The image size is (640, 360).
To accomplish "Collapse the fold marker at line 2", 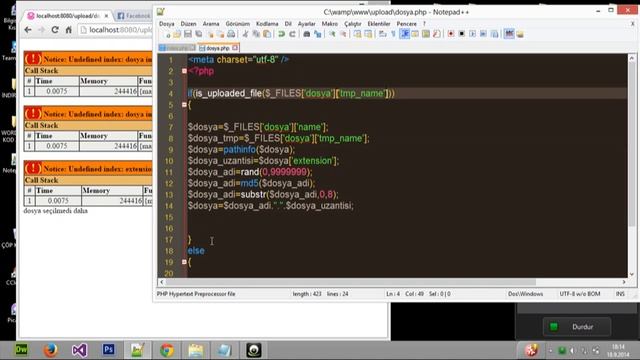I will tap(184, 71).
